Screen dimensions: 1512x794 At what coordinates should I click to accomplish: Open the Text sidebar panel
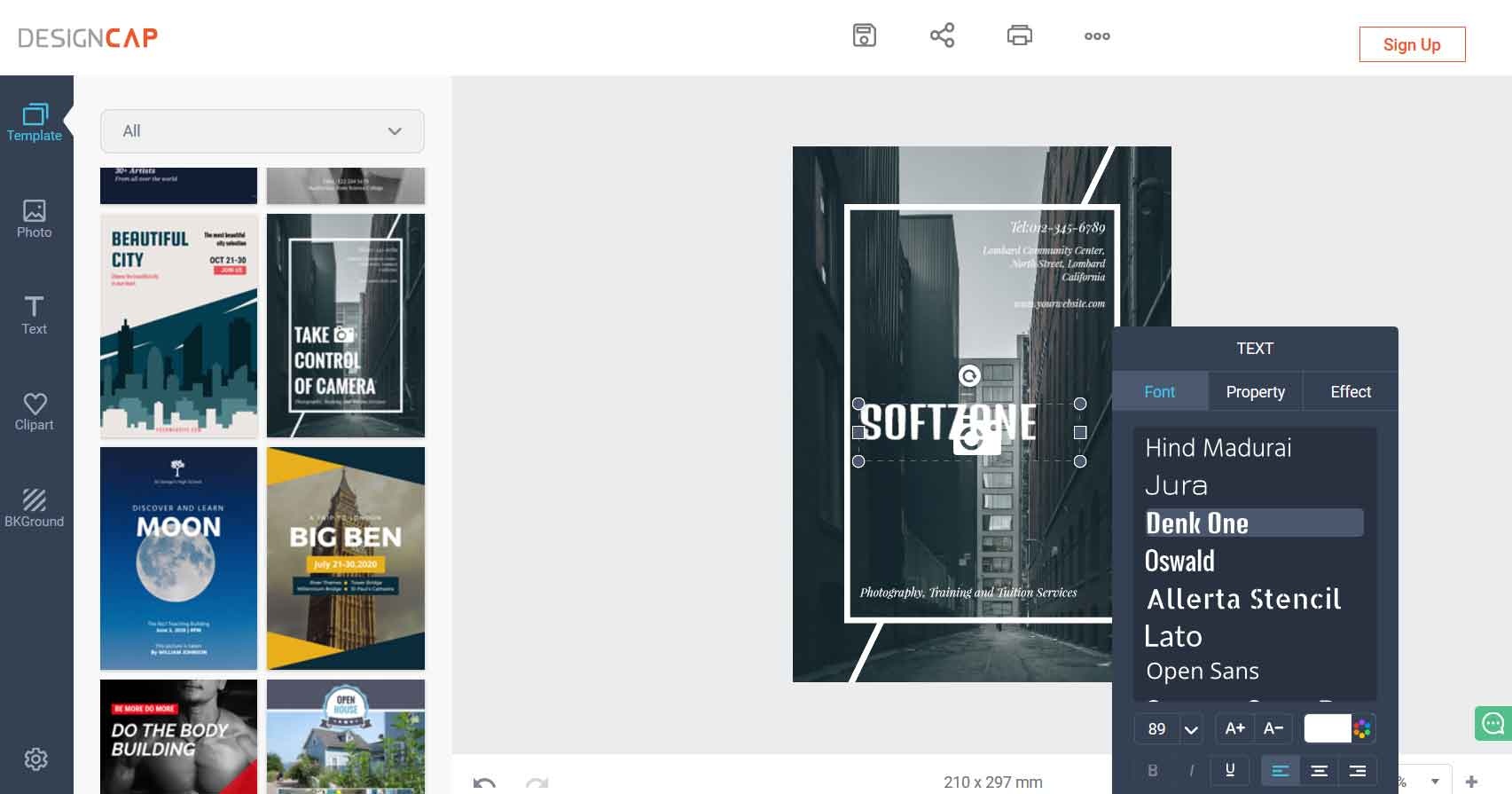[35, 316]
